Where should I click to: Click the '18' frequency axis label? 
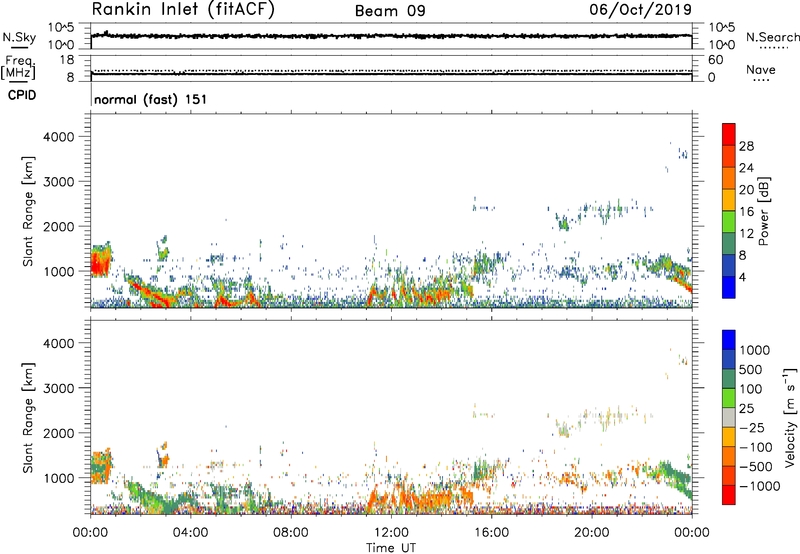[67, 60]
